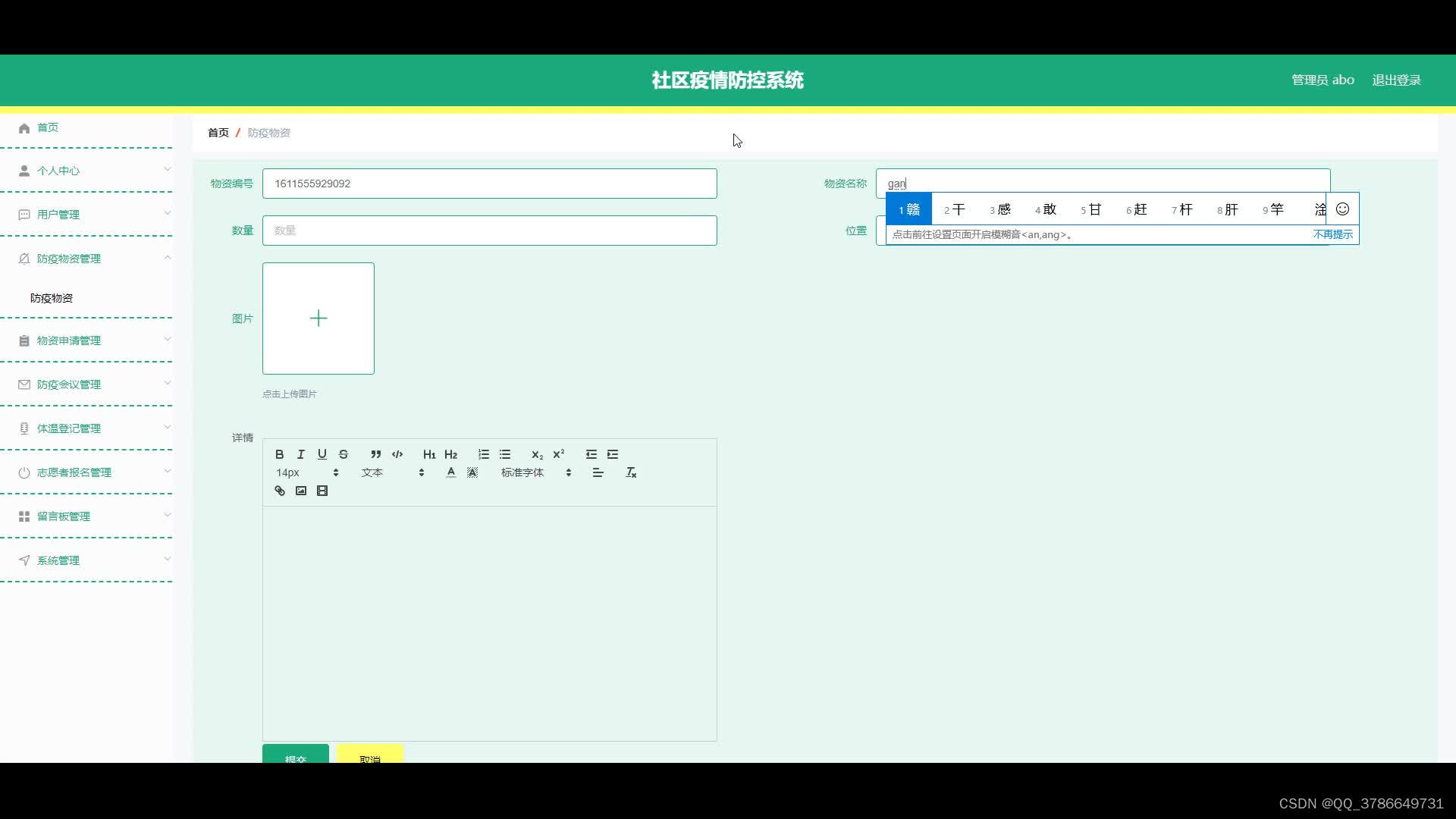Insert a hyperlink in editor
1456x819 pixels.
coord(279,491)
